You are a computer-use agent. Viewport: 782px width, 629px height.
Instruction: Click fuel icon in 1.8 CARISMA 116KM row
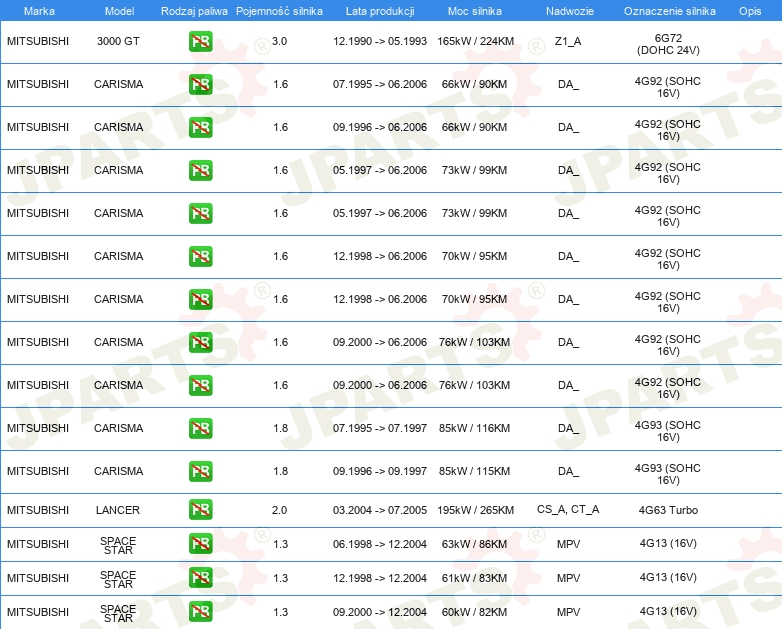[200, 428]
